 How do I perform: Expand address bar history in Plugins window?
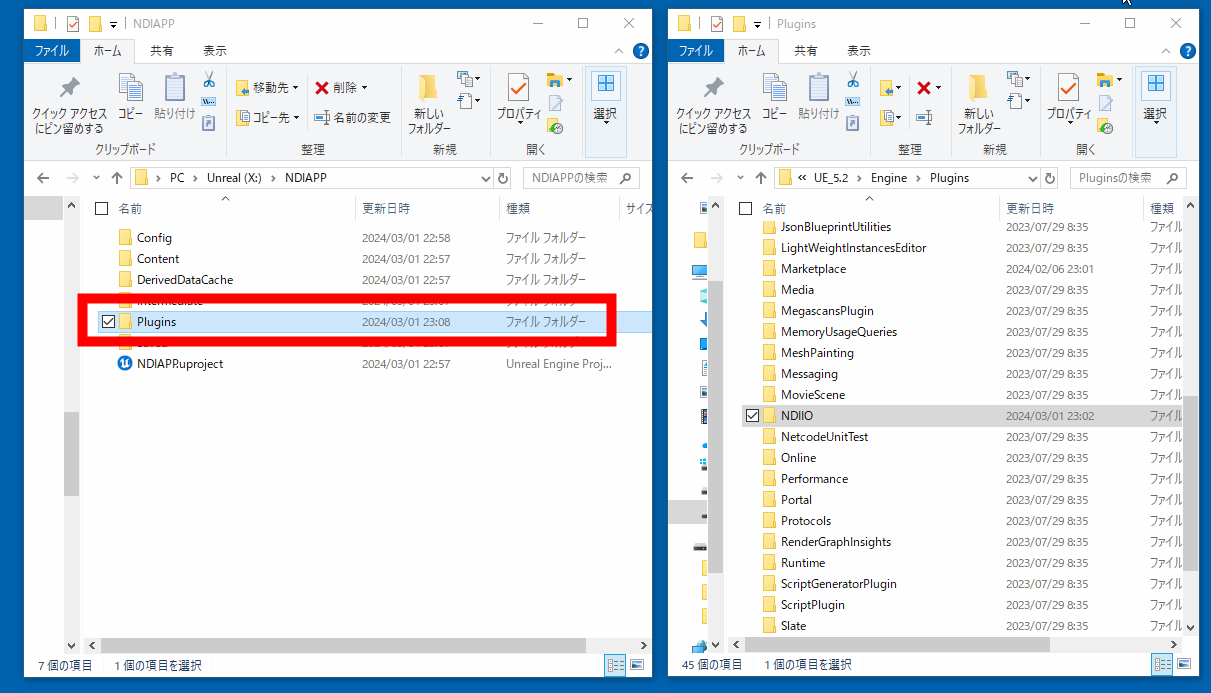[1033, 178]
